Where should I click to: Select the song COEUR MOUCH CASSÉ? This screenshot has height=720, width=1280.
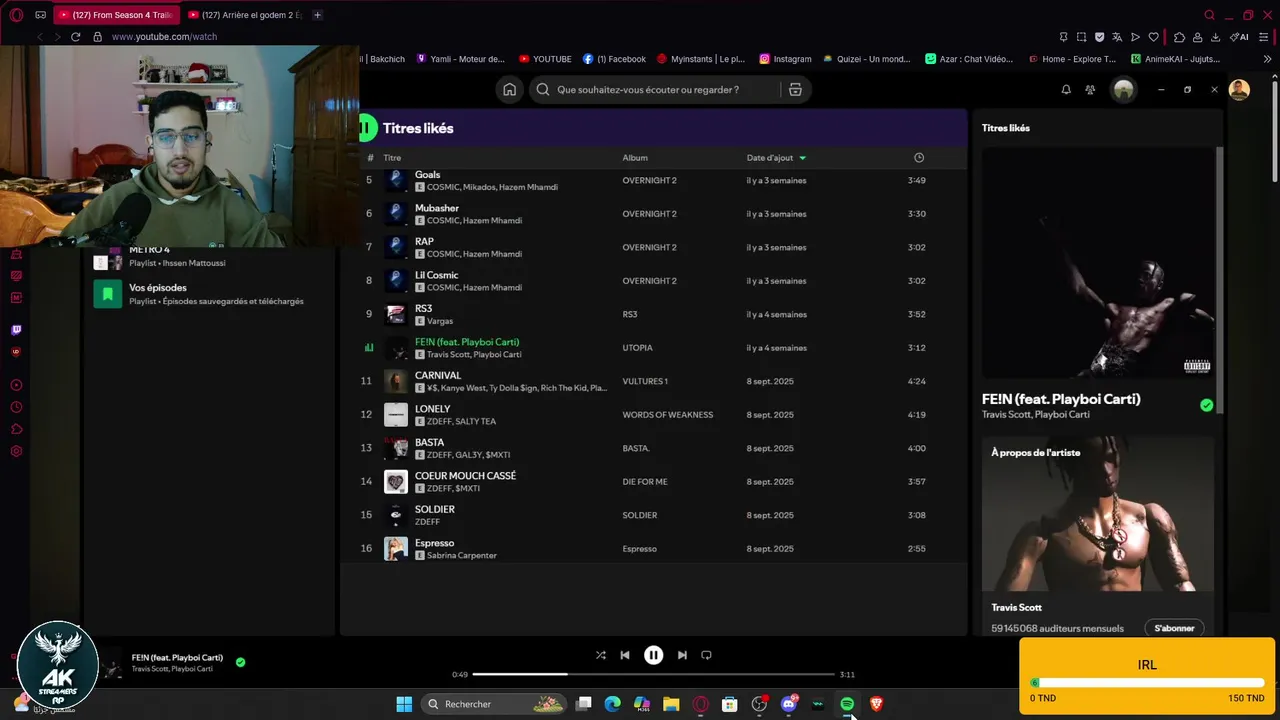coord(465,476)
